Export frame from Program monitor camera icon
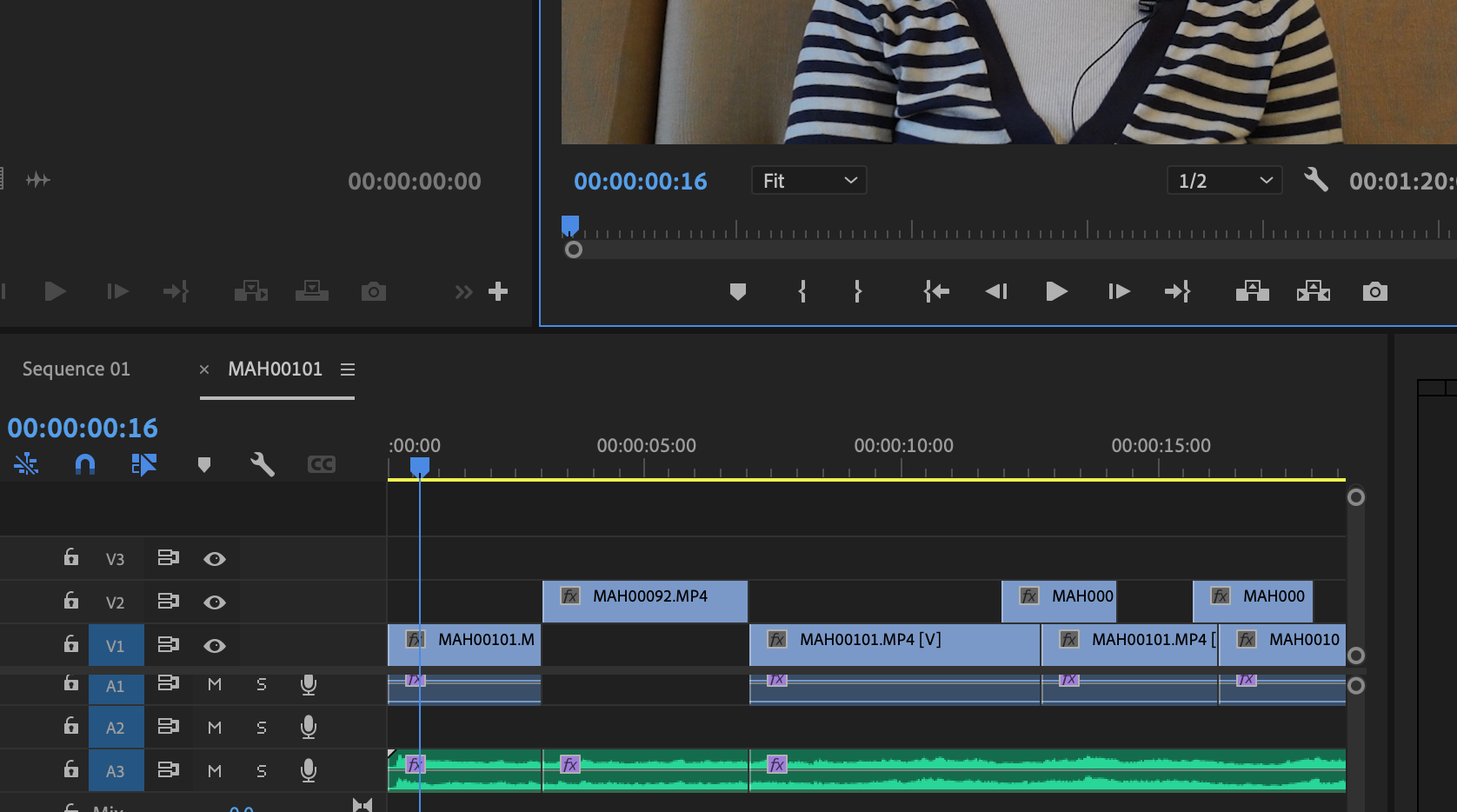The image size is (1457, 812). [x=1375, y=291]
